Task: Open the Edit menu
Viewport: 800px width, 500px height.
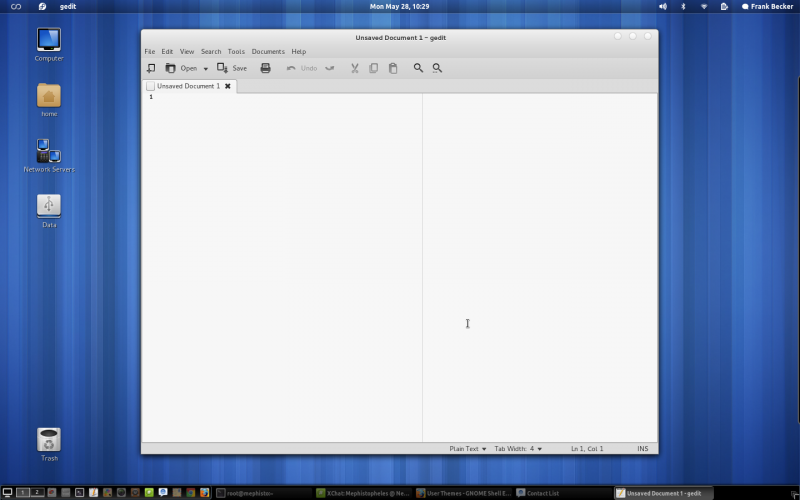Action: pyautogui.click(x=167, y=52)
